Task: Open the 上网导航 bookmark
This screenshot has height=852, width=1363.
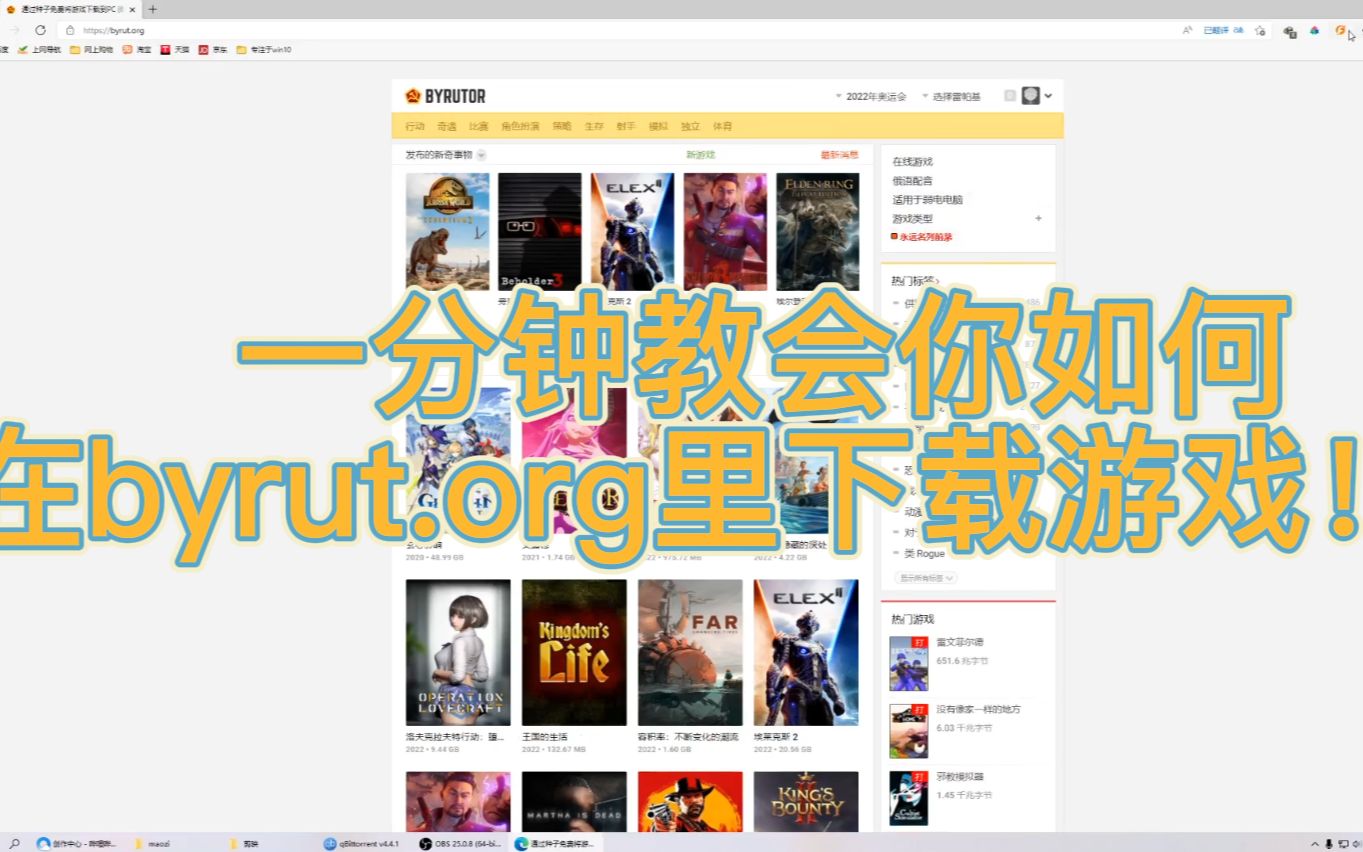Action: (x=39, y=49)
